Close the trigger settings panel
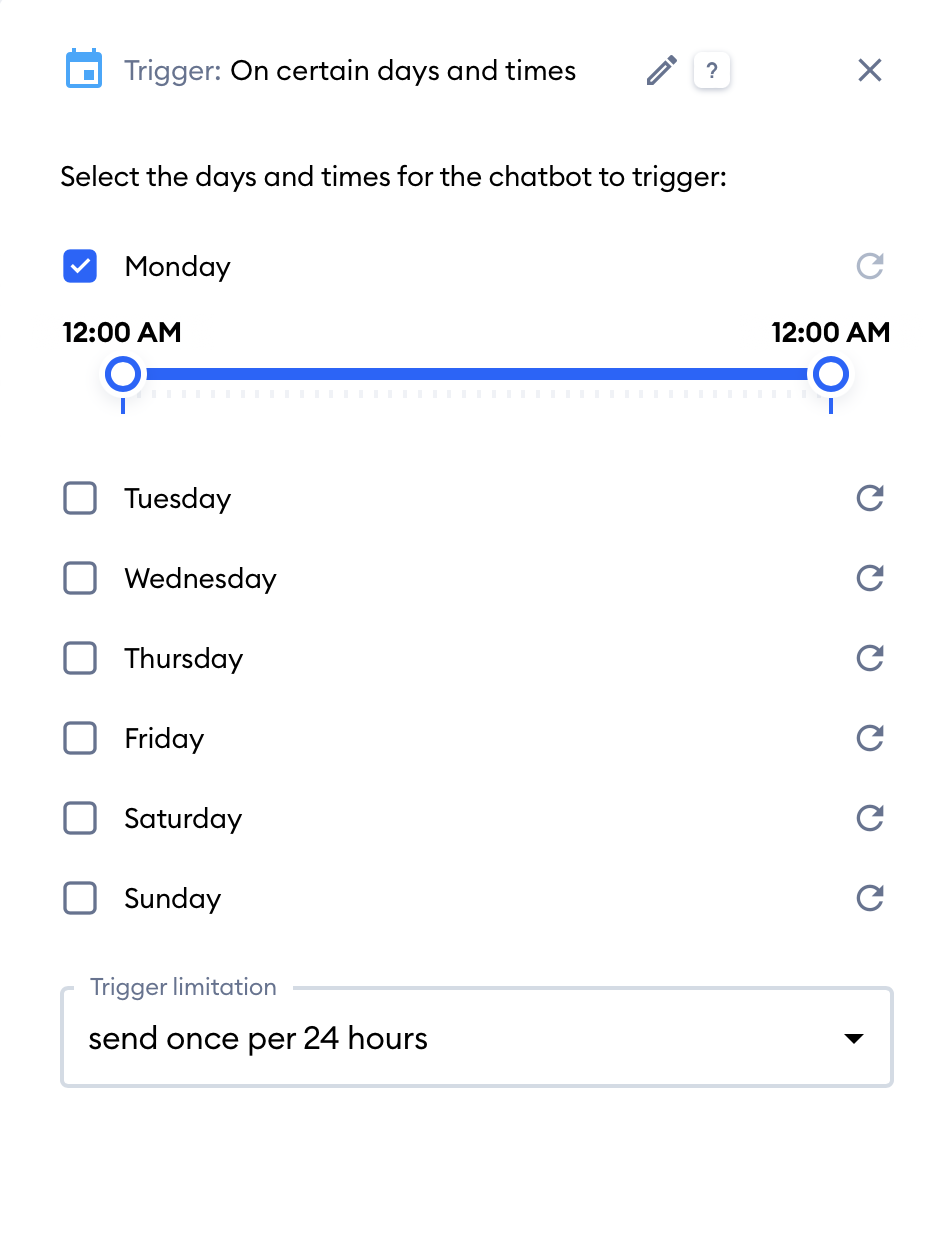 click(x=870, y=70)
